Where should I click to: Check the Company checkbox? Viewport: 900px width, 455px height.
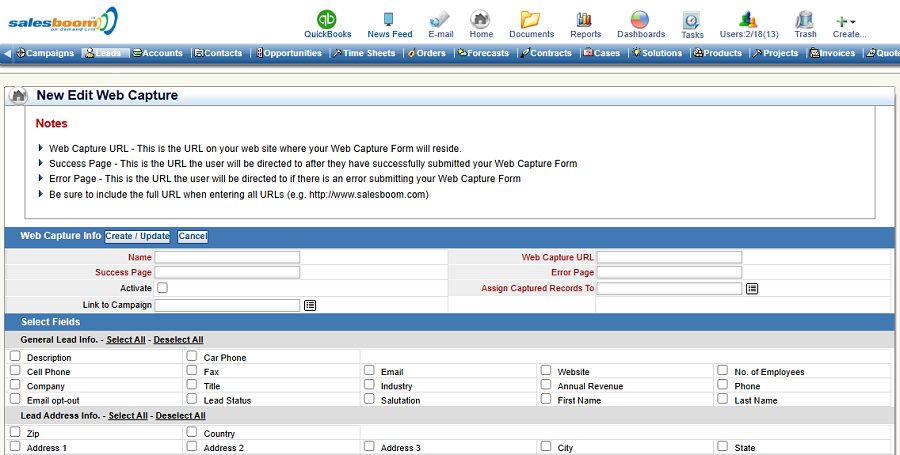(15, 385)
